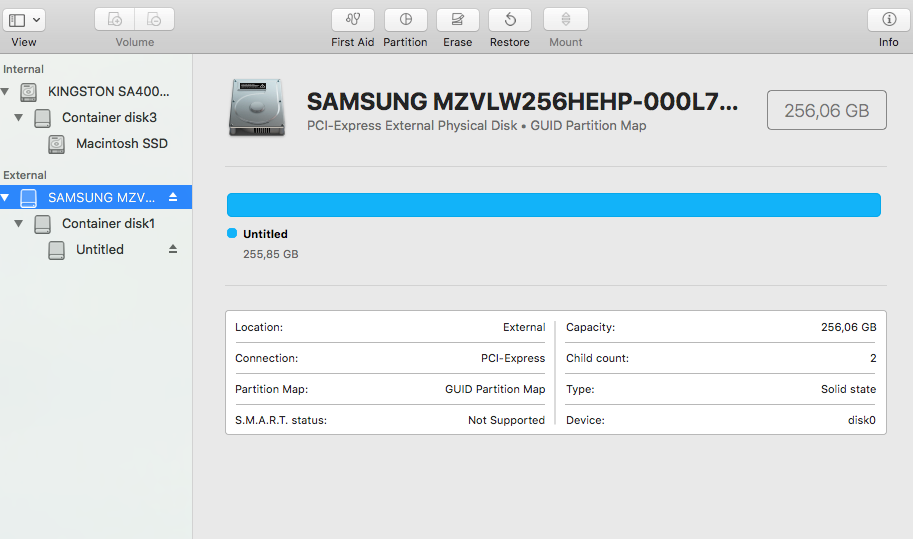Click the large hard drive image

click(257, 108)
